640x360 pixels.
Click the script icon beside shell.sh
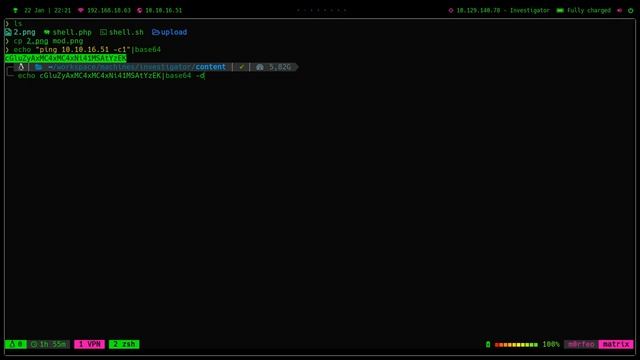coord(103,32)
